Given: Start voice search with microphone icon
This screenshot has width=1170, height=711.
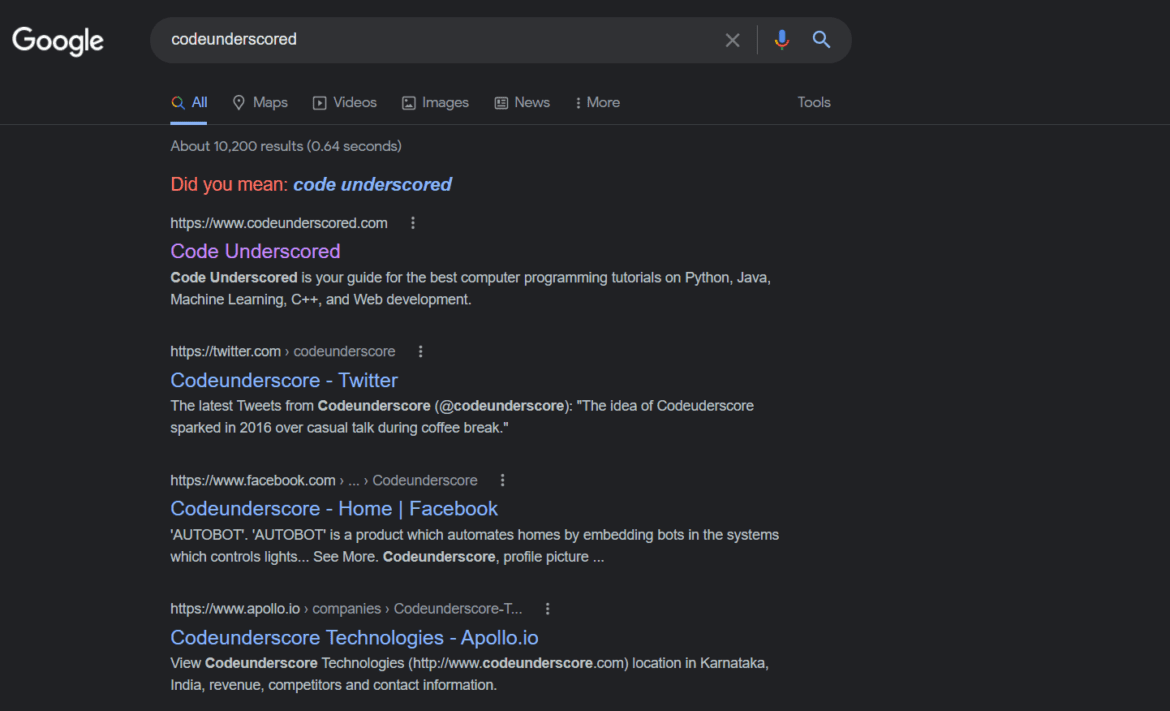Looking at the screenshot, I should [781, 40].
